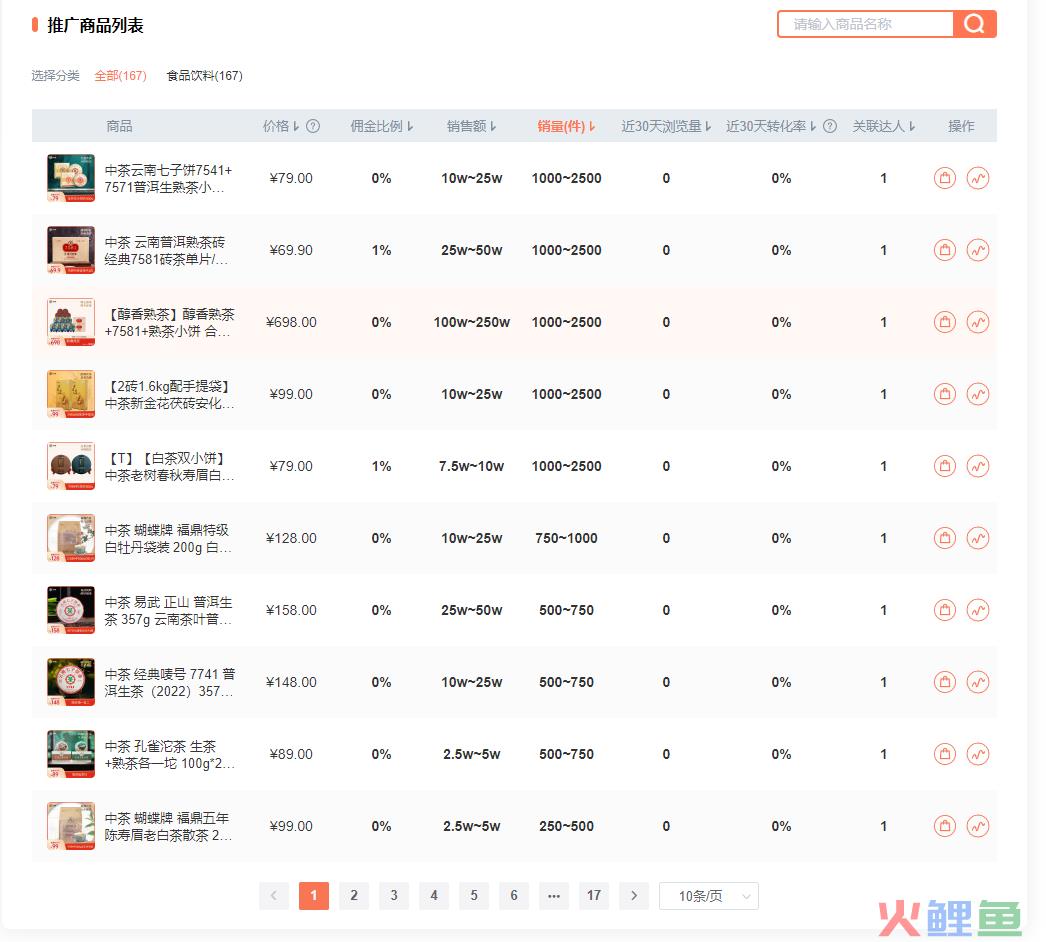Click bag icon for ¥698.00 醇香熟茶 row
The width and height of the screenshot is (1046, 942).
(x=945, y=322)
